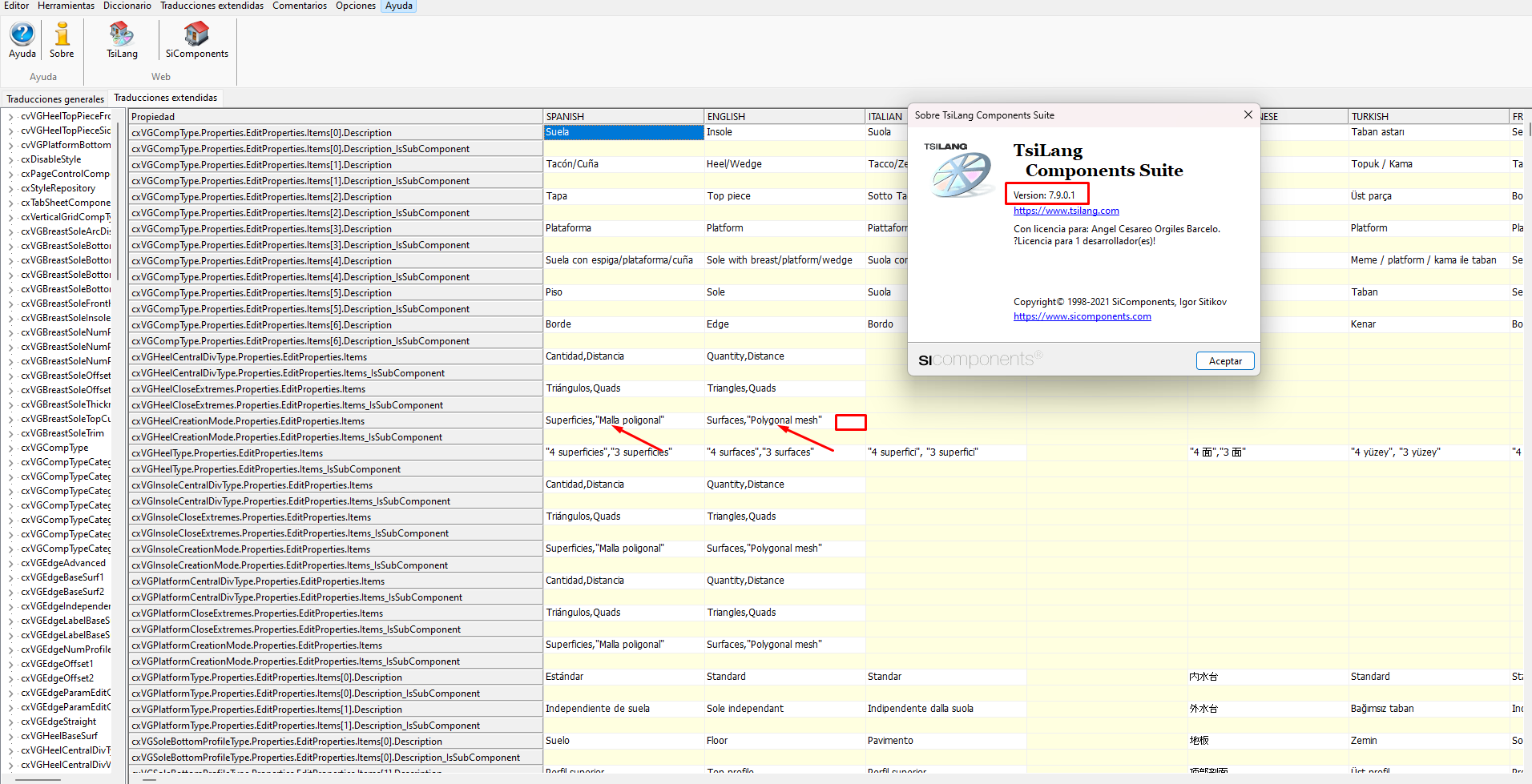Screen dimensions: 1532x784
Task: Open the Sobre about icon
Action: pyautogui.click(x=62, y=40)
